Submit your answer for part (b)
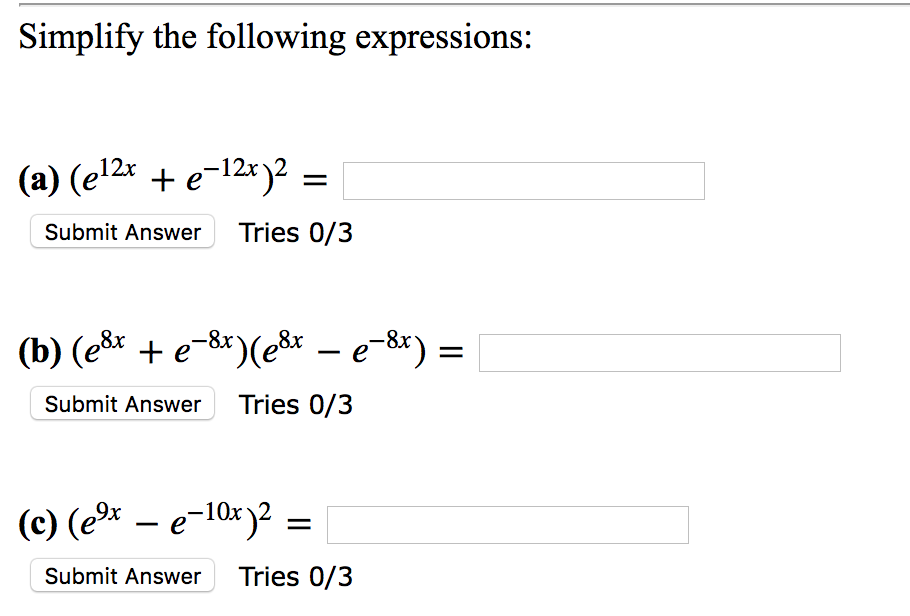 [x=122, y=404]
